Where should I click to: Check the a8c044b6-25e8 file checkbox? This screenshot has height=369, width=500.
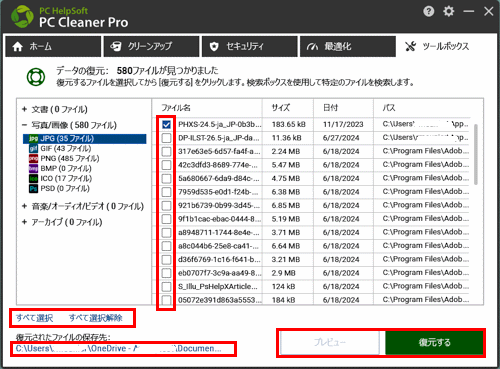tap(166, 246)
